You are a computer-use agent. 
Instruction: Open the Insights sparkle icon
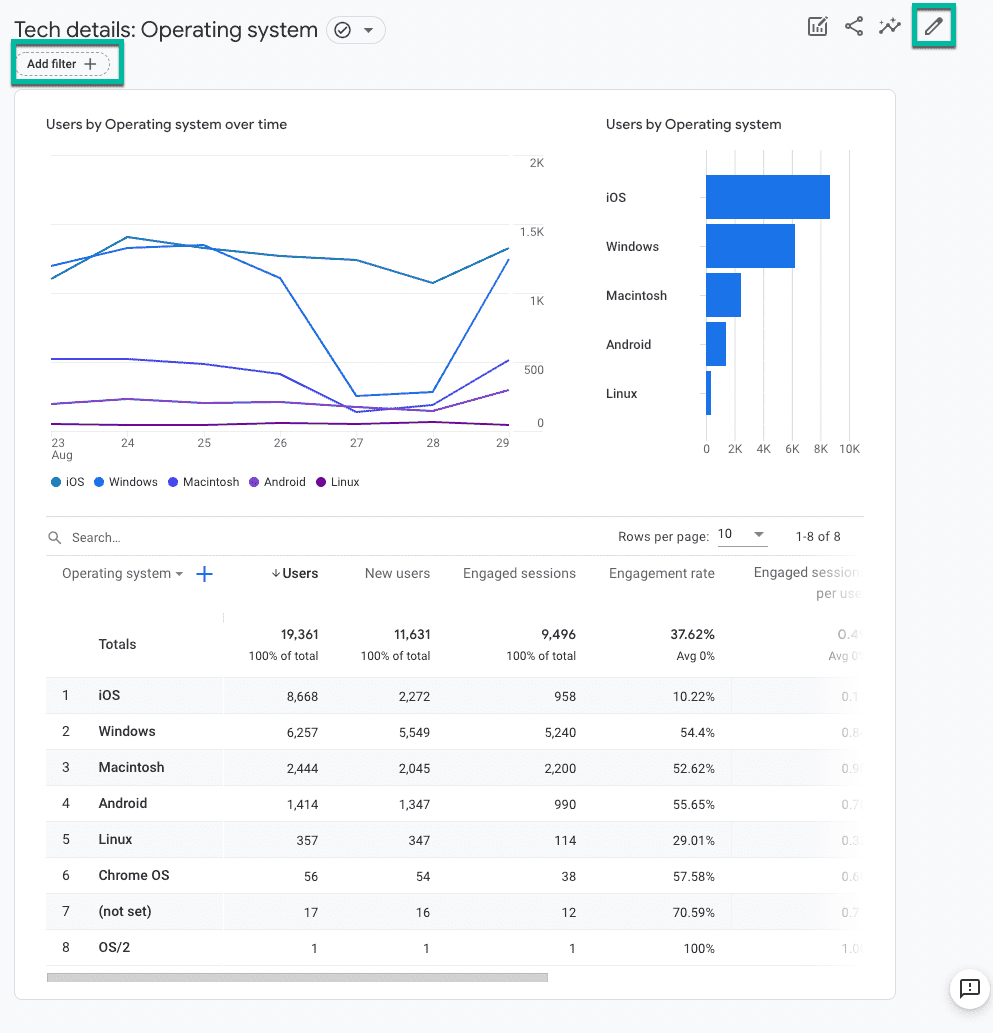tap(889, 27)
